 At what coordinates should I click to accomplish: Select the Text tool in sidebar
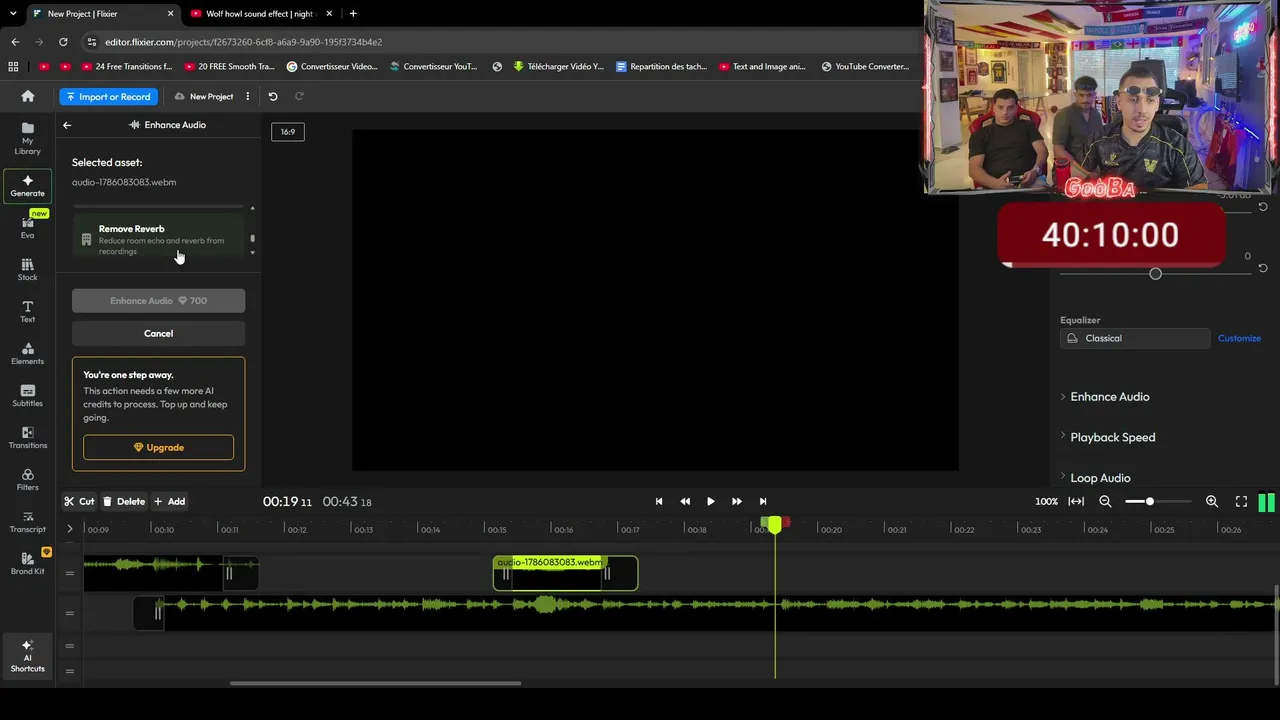click(x=27, y=311)
